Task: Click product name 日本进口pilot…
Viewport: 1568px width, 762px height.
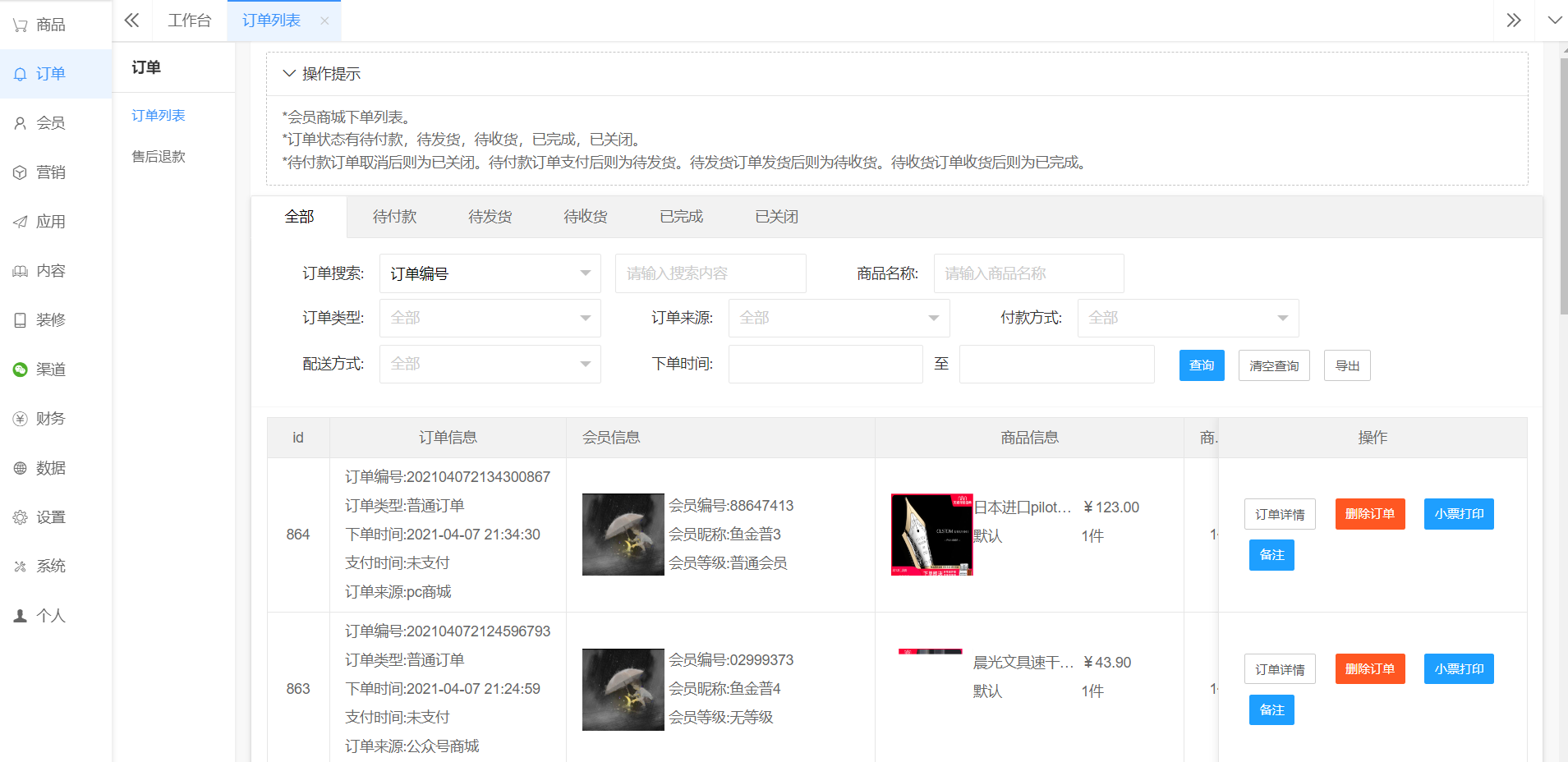Action: pyautogui.click(x=1023, y=507)
